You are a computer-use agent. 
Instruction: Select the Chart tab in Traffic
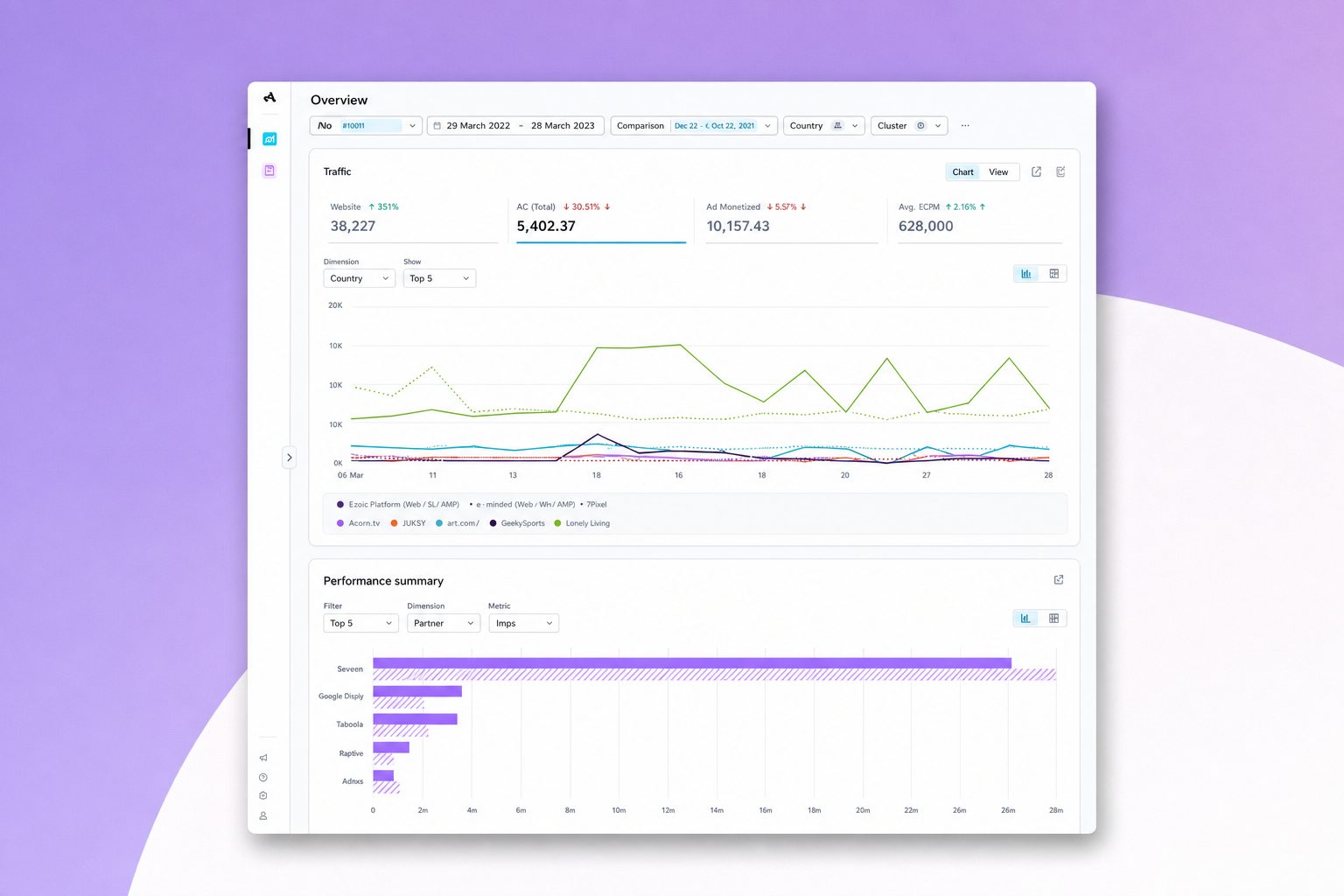pyautogui.click(x=962, y=172)
